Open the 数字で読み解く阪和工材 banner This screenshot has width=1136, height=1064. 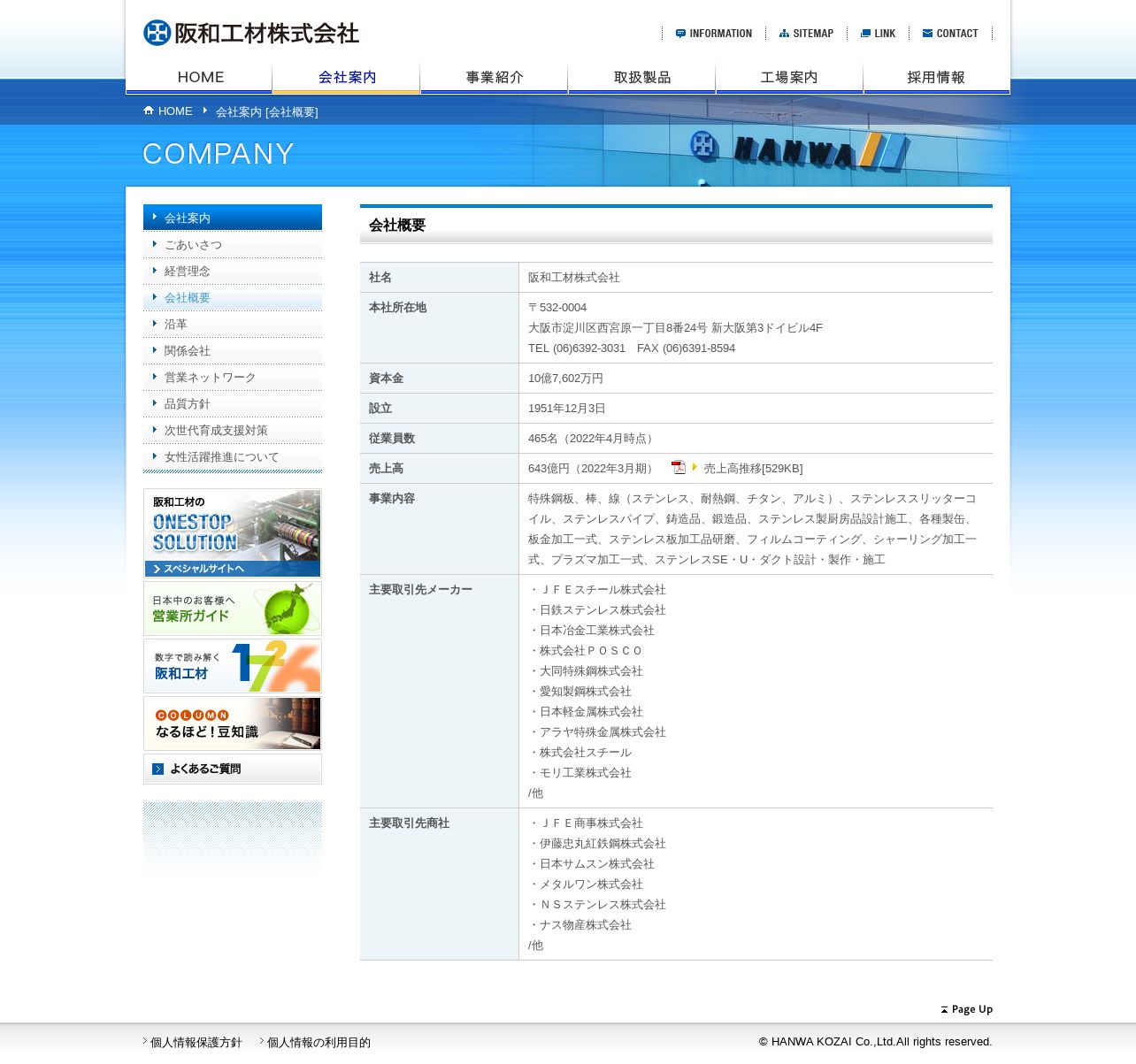click(233, 666)
